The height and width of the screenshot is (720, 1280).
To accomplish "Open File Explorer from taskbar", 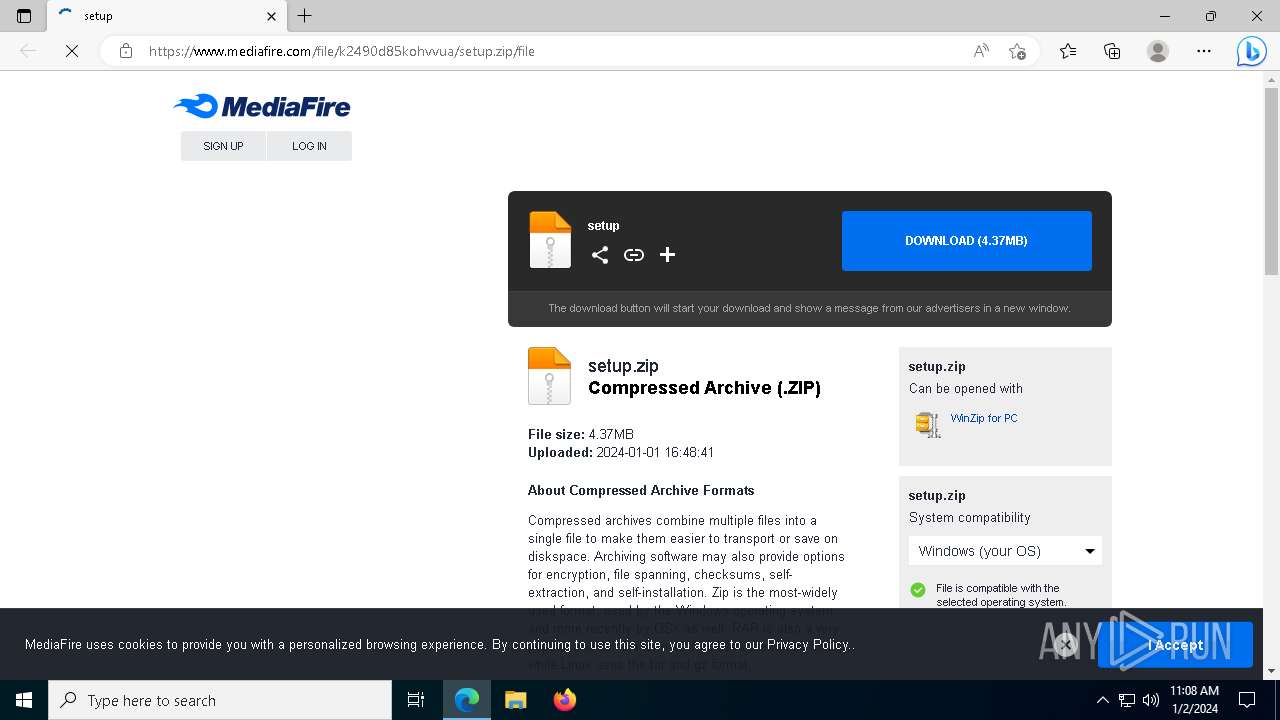I will 515,700.
